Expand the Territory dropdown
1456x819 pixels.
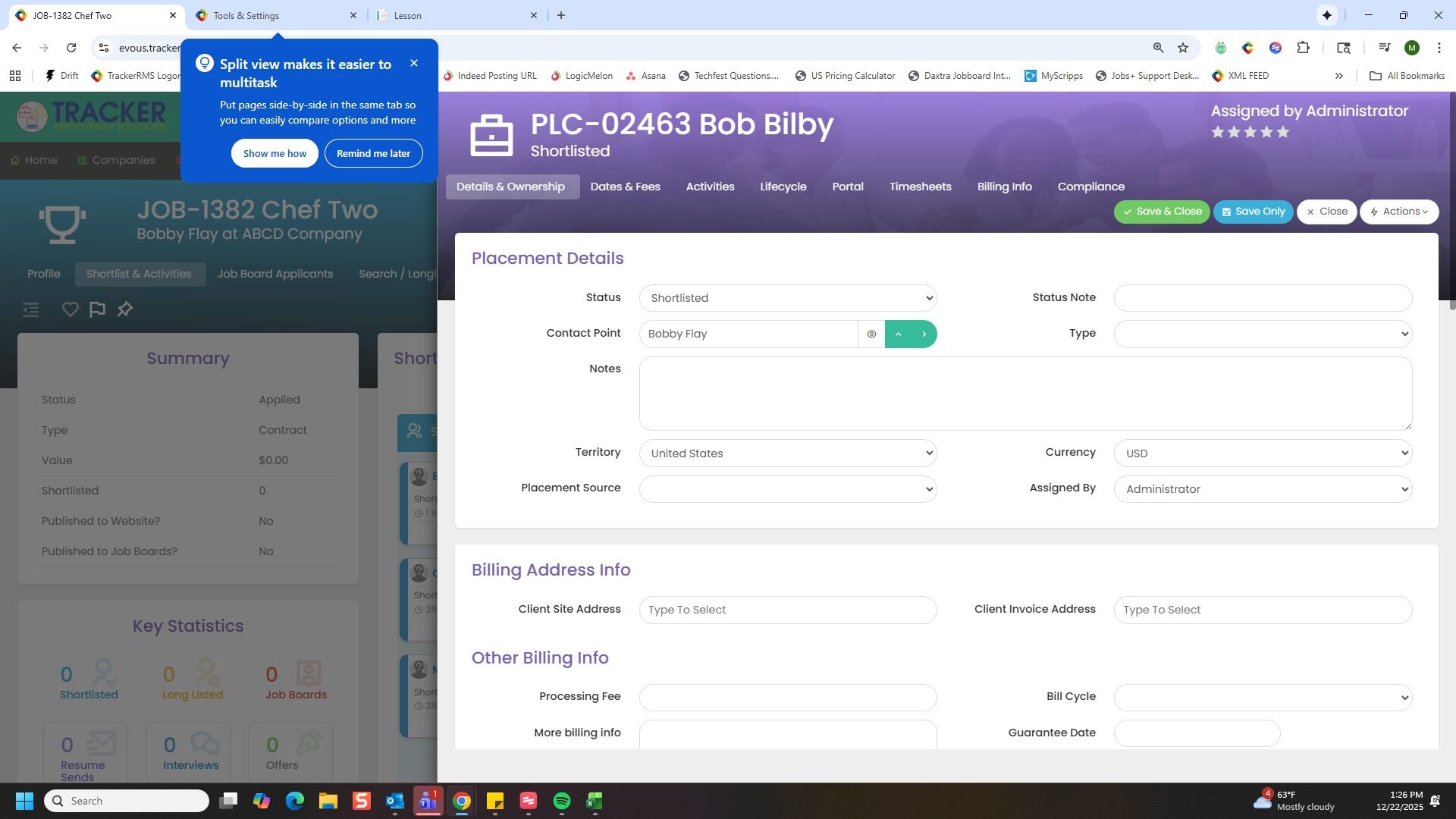pos(787,453)
